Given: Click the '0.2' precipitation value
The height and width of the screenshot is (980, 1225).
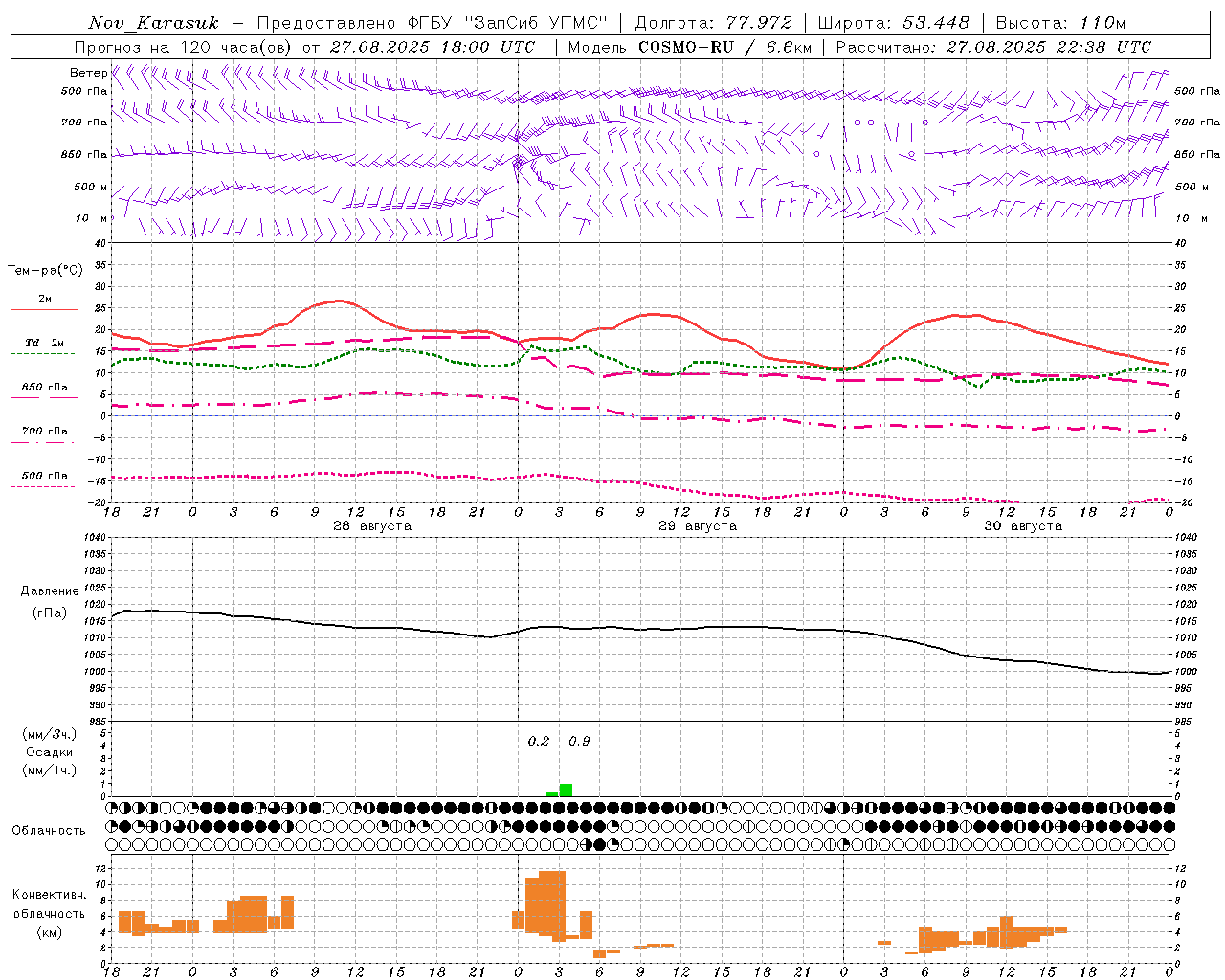Looking at the screenshot, I should [539, 742].
